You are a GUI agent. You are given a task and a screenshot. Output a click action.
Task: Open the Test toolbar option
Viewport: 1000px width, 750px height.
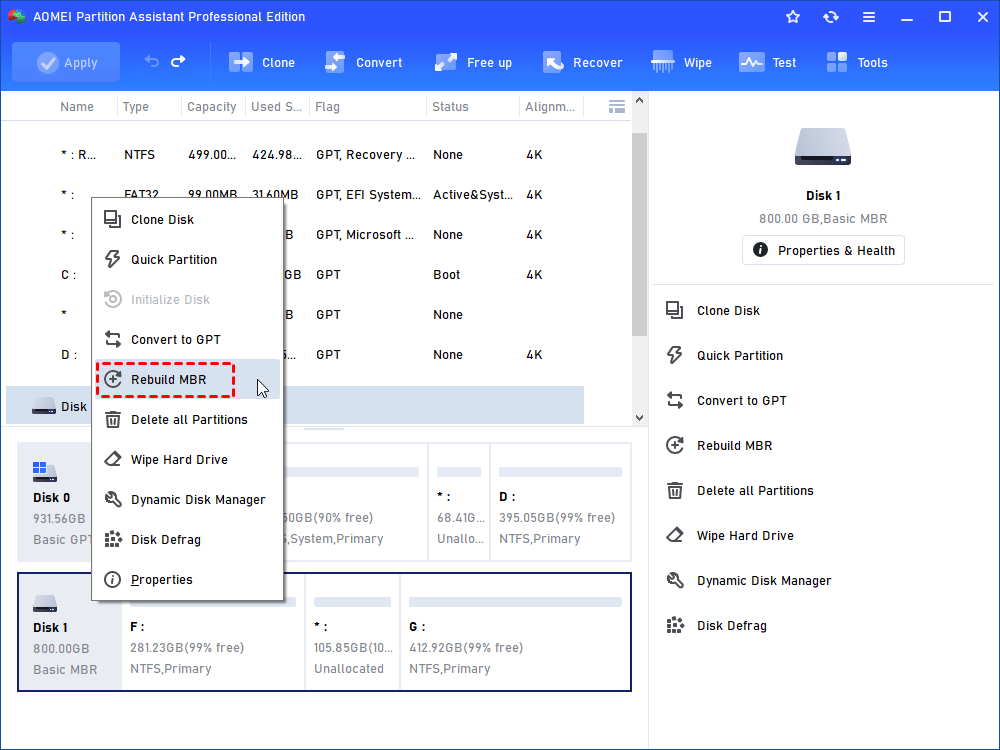click(767, 62)
